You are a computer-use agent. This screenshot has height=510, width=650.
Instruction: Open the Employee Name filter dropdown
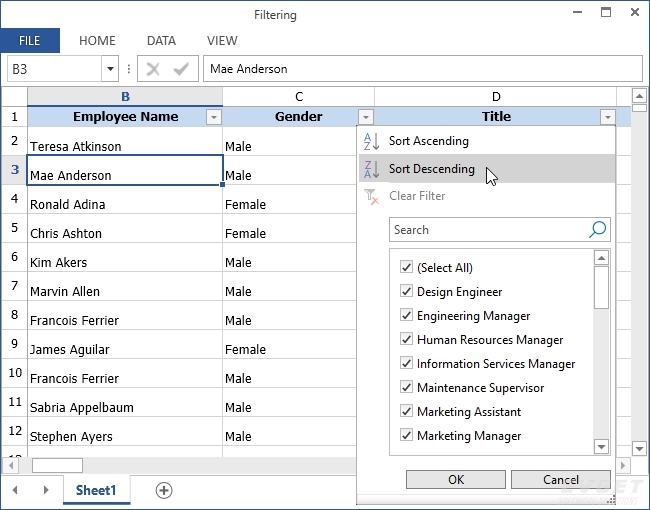[212, 117]
